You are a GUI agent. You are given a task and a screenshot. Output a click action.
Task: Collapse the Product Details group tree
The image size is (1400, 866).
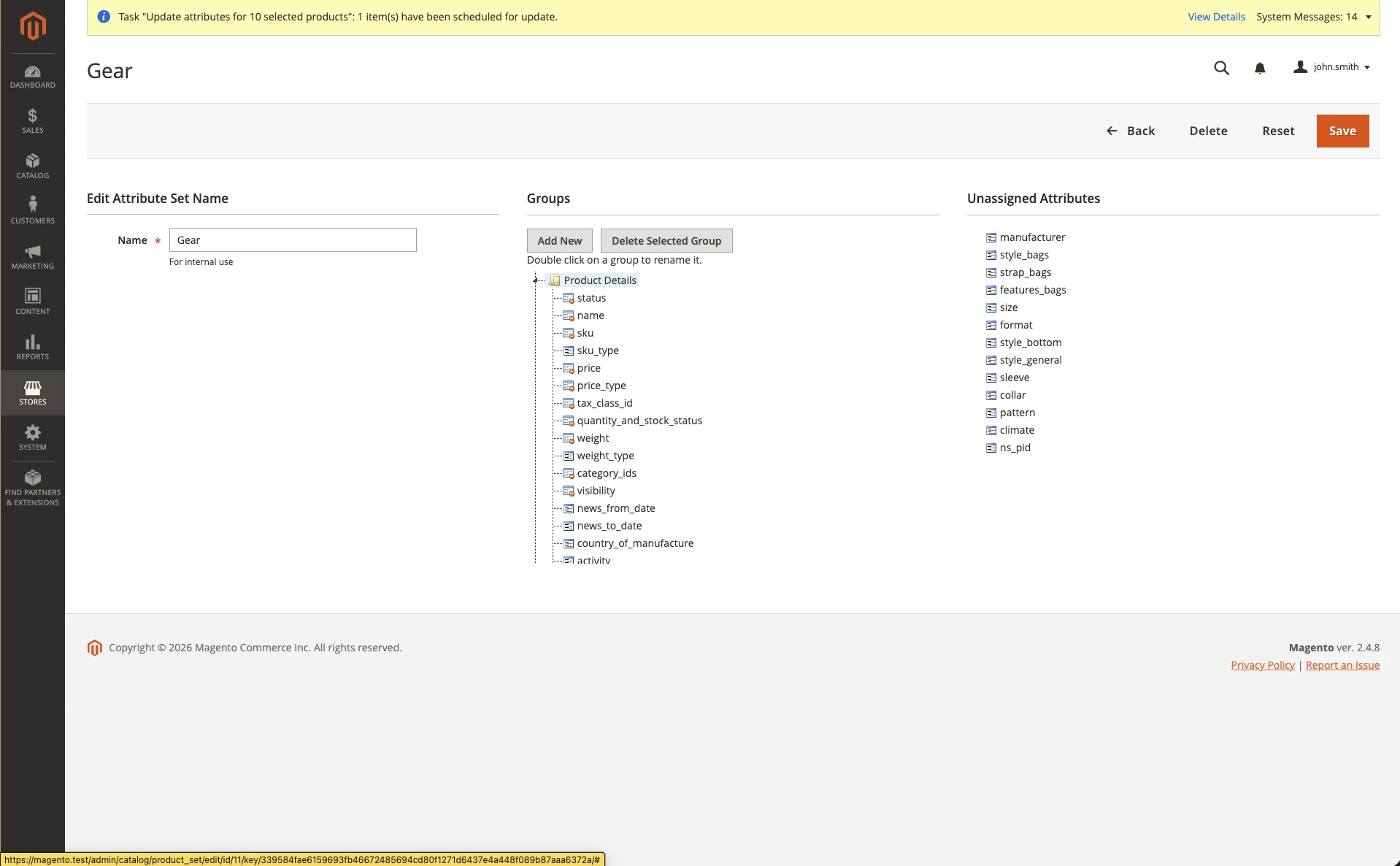coord(536,280)
